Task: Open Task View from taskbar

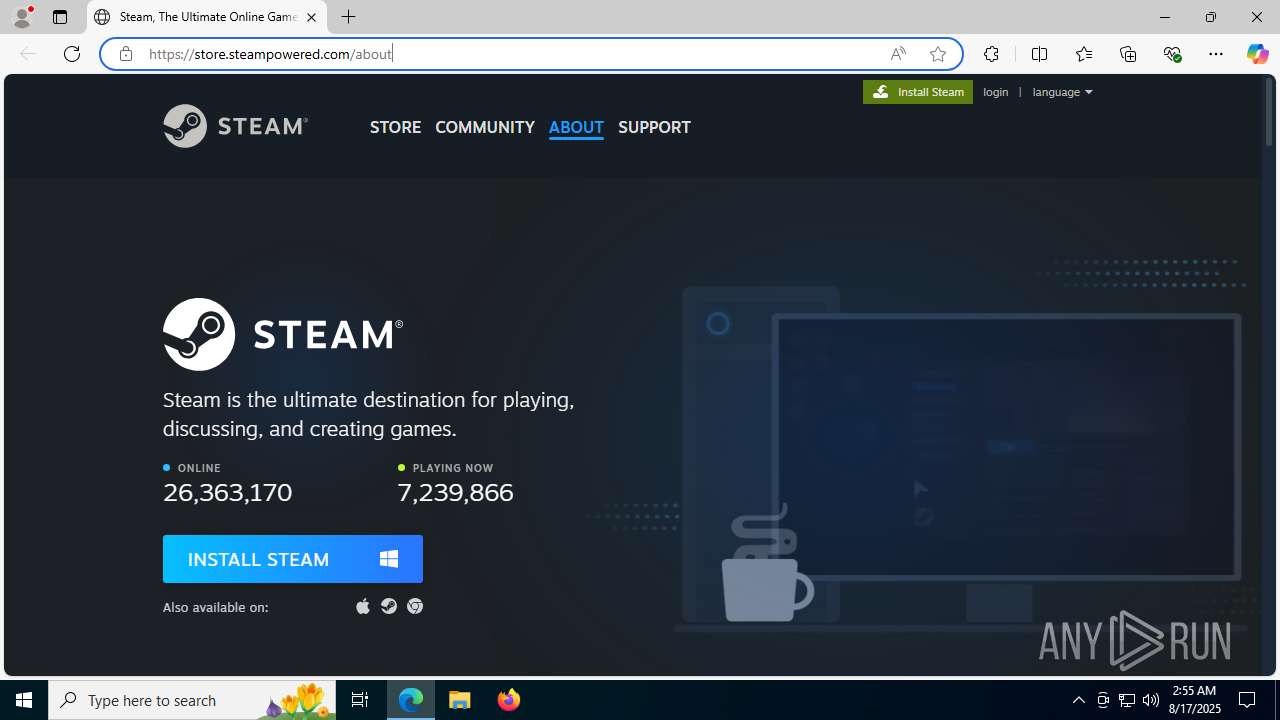Action: (360, 700)
